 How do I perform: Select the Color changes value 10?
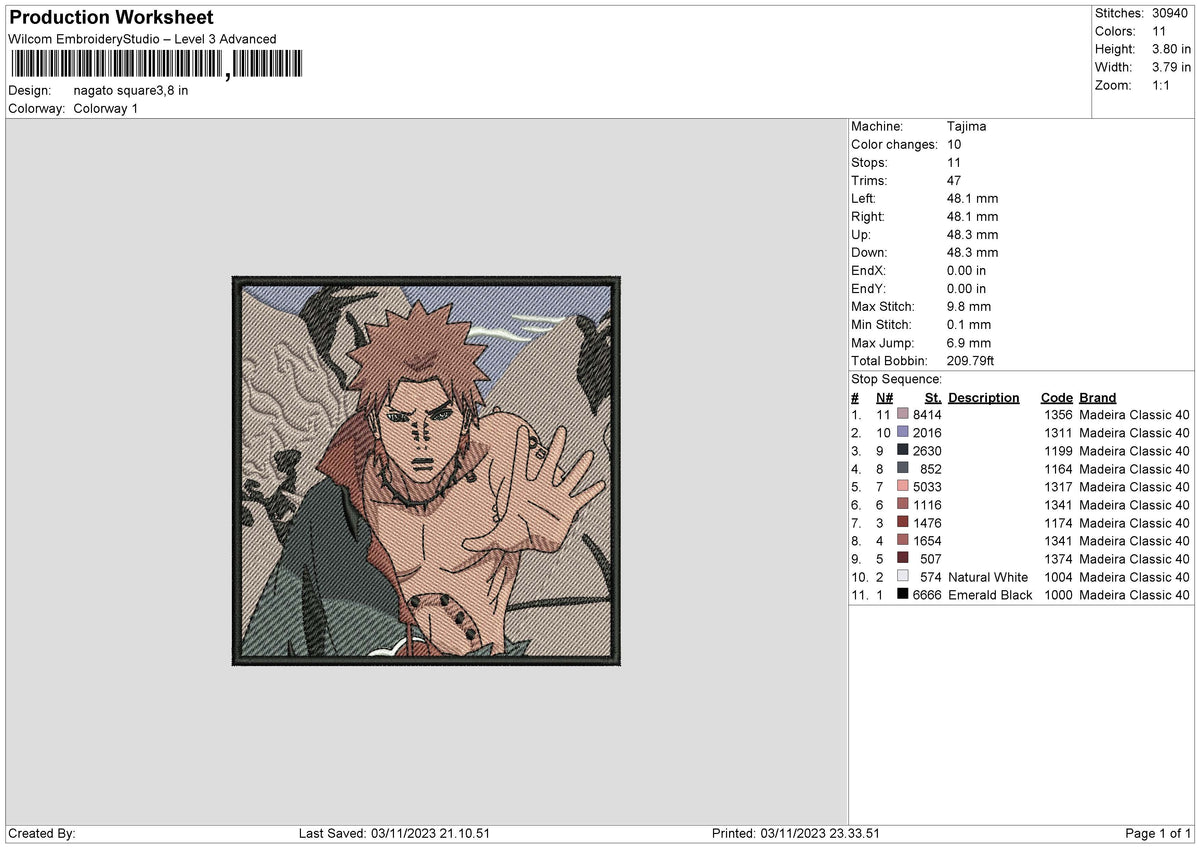click(x=954, y=145)
